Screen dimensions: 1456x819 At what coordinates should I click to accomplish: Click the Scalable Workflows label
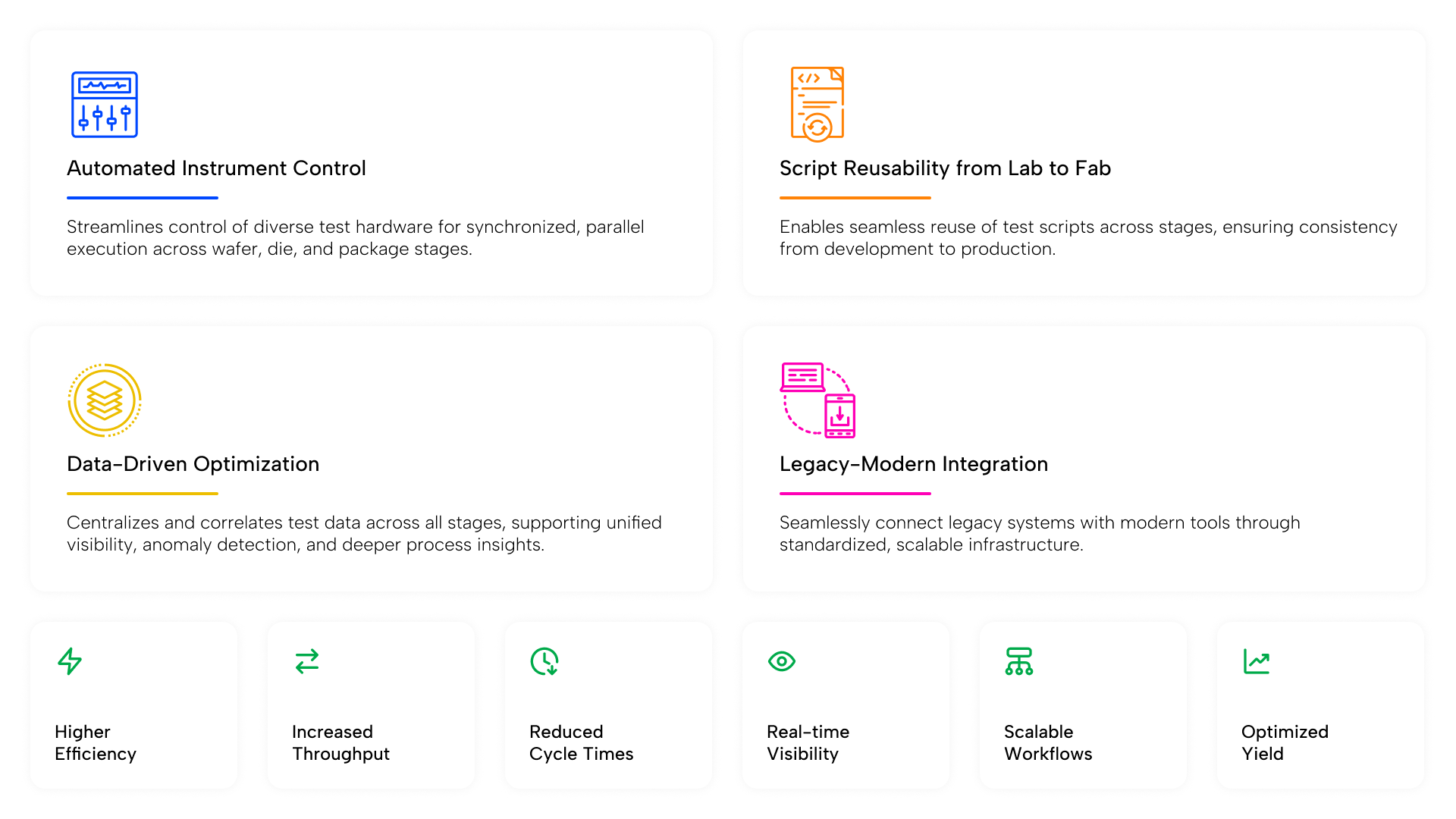click(x=1048, y=743)
